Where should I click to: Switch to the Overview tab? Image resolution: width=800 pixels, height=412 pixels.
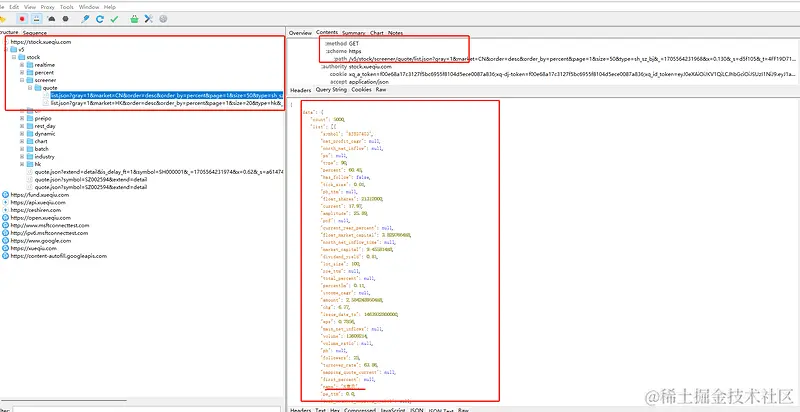[300, 33]
